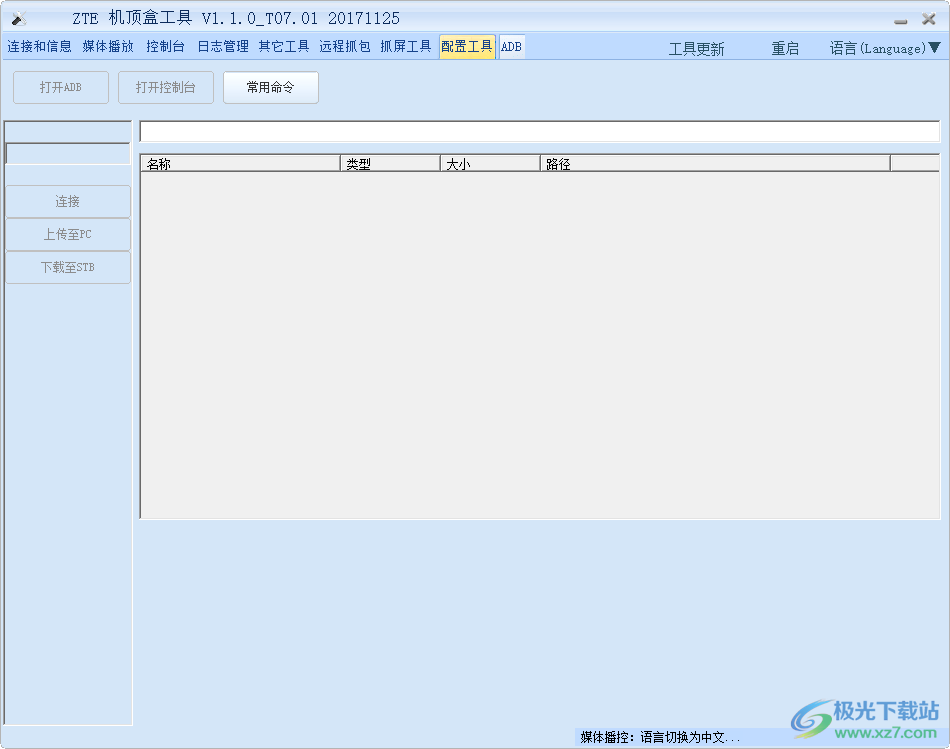Open the 控制台 tab
950x749 pixels.
(x=165, y=47)
